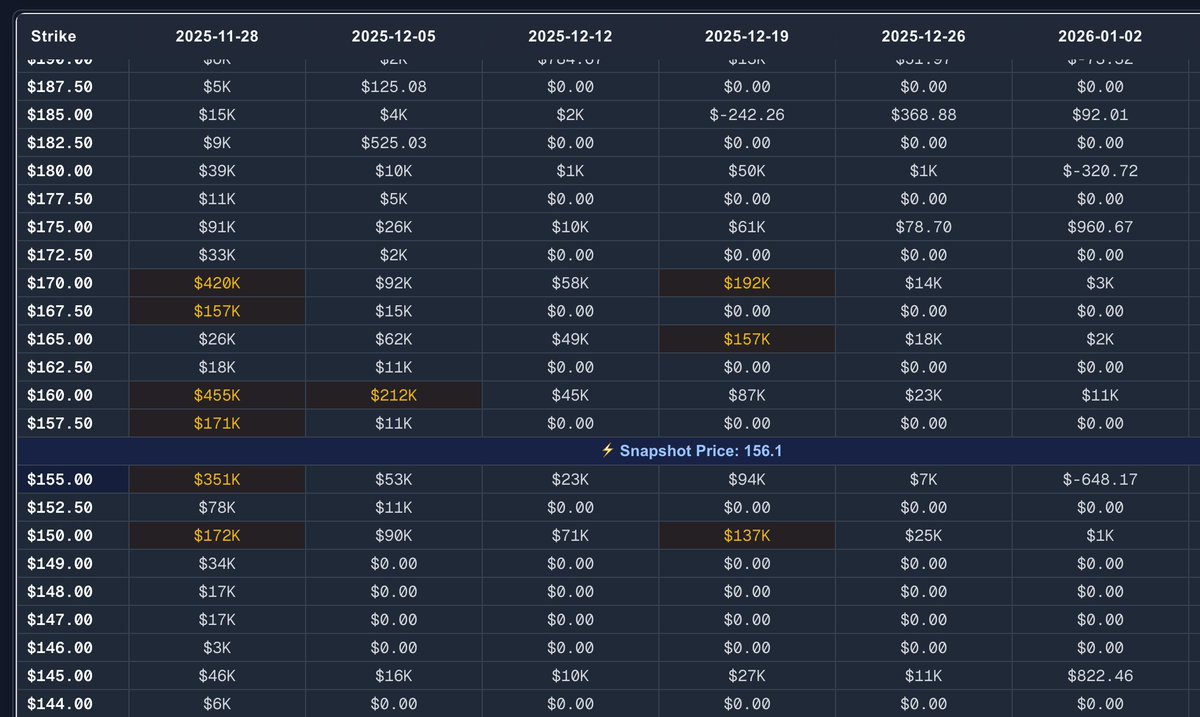The image size is (1200, 717).
Task: Click the $-242.26 cell in the $185.00 row
Action: pos(747,115)
